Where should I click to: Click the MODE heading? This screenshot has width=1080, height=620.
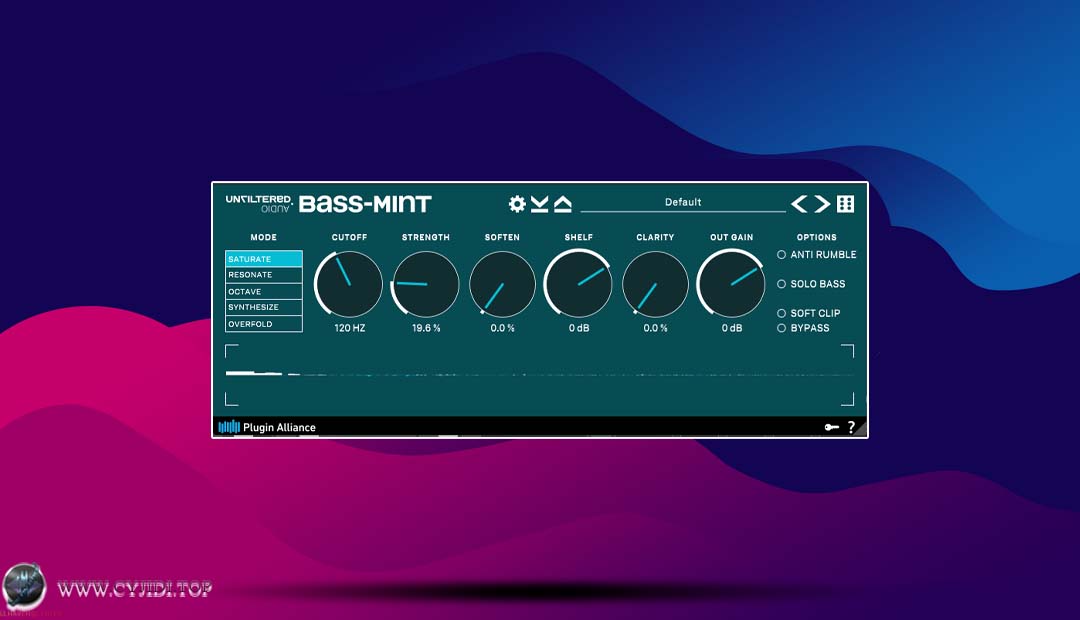pyautogui.click(x=264, y=237)
